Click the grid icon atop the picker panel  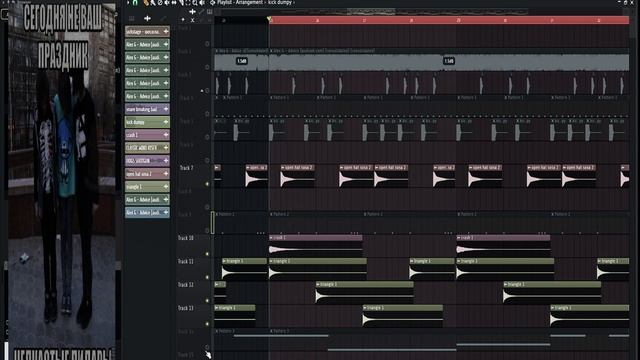[131, 18]
